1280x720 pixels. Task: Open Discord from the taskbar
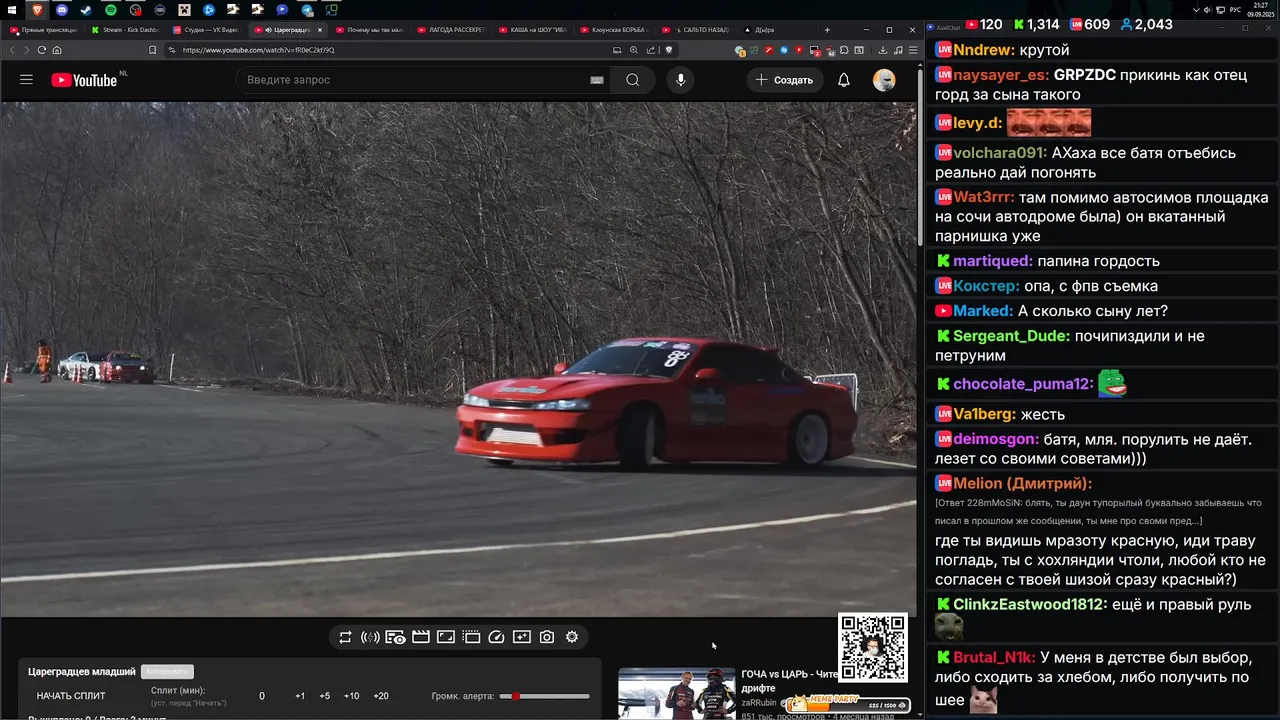pyautogui.click(x=62, y=10)
